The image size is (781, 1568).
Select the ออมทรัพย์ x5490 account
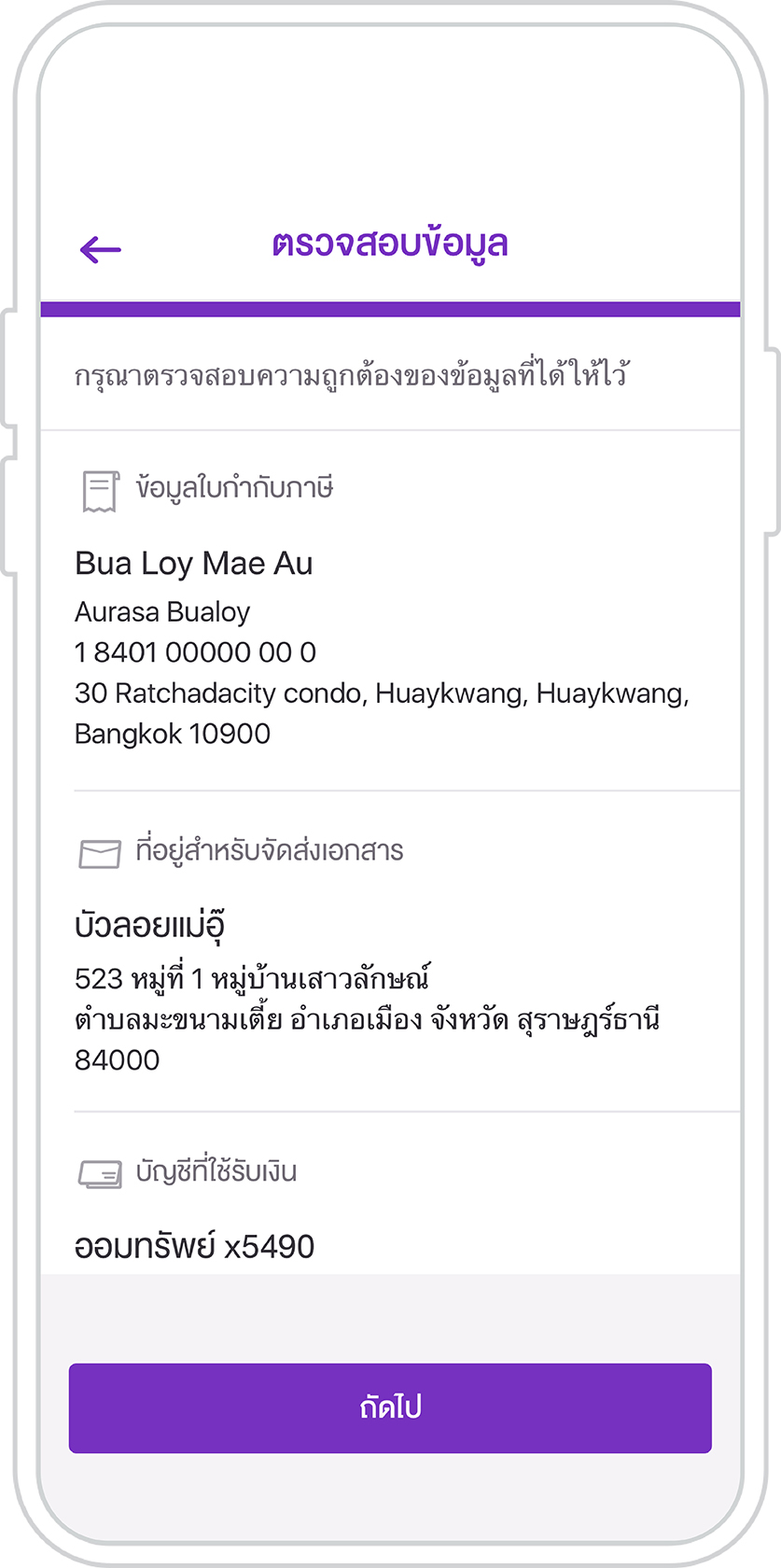(194, 1247)
